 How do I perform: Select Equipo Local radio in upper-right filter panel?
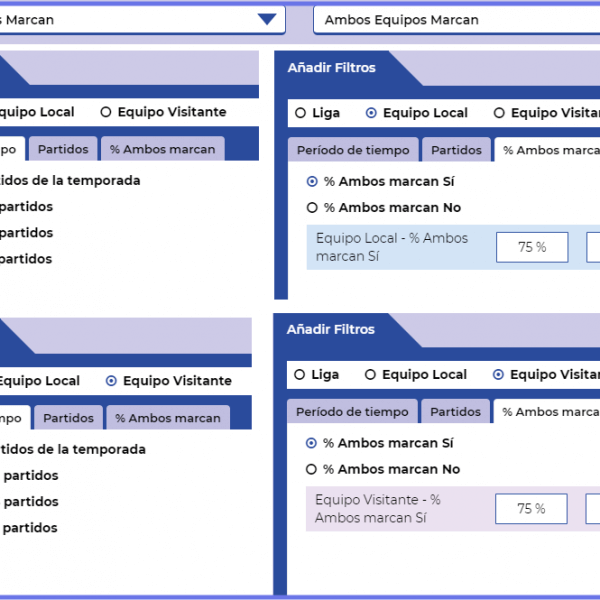372,113
